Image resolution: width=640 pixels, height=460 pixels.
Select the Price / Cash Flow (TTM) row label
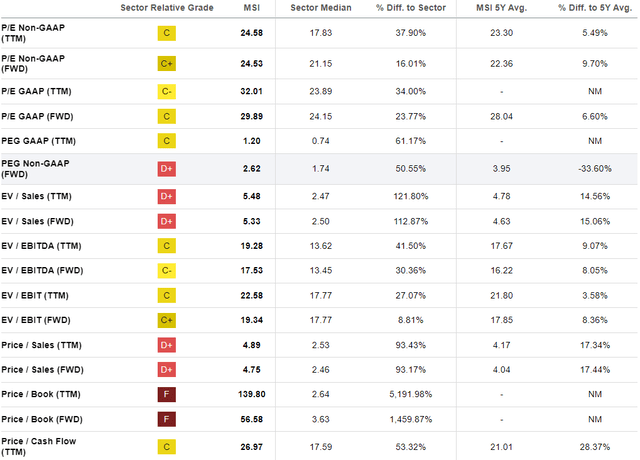click(x=39, y=447)
